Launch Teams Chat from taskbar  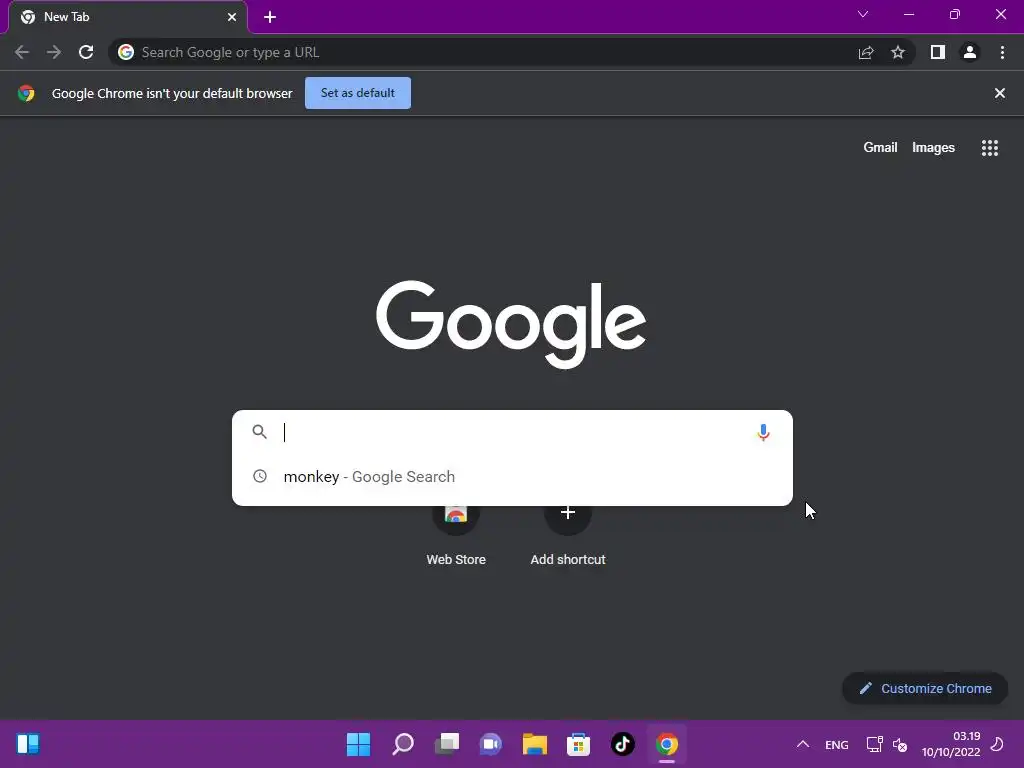490,744
